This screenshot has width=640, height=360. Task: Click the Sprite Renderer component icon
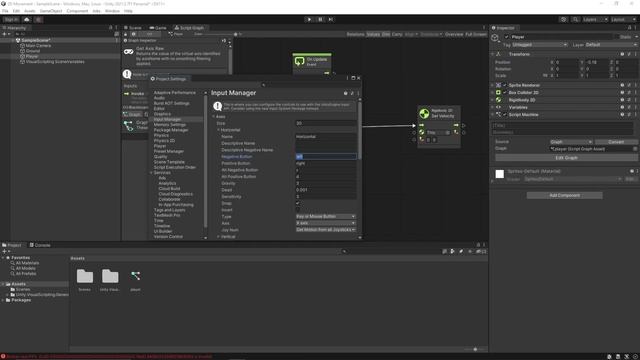click(x=498, y=85)
